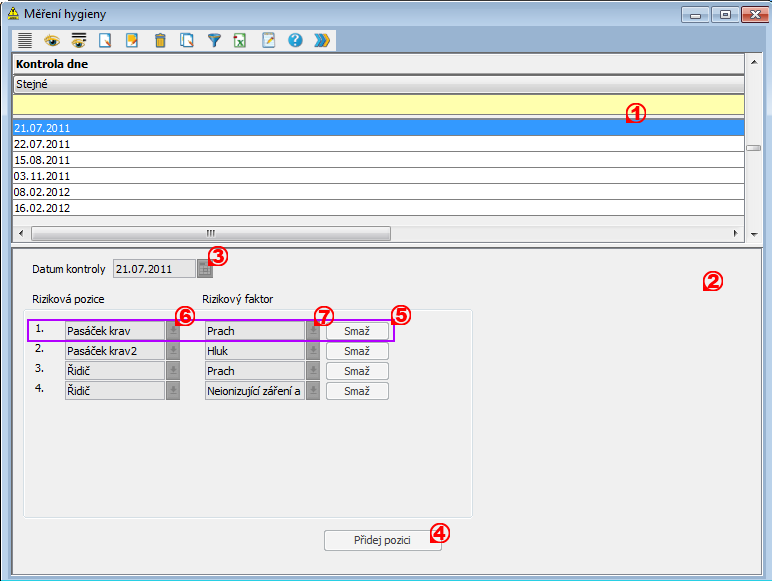Expand the Neionizující záření risk factor dropdown
772x581 pixels.
[313, 391]
